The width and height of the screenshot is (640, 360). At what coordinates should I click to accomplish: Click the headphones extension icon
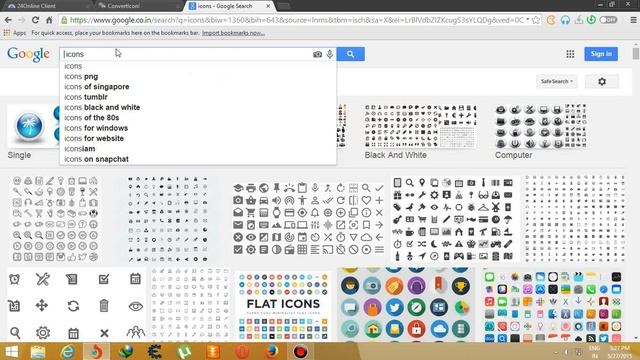(x=565, y=20)
